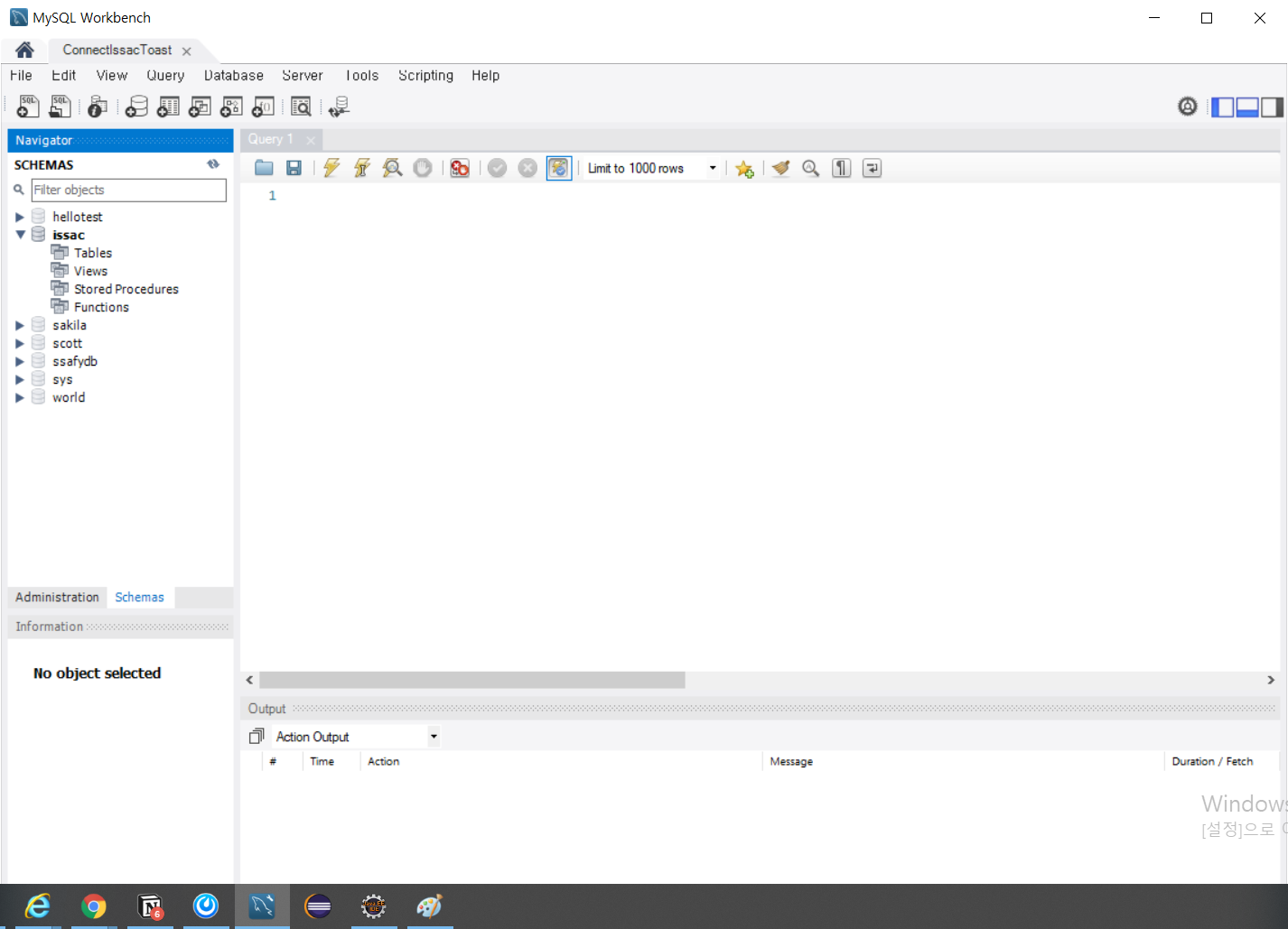This screenshot has height=929, width=1288.
Task: Open the File menu
Action: (x=21, y=76)
